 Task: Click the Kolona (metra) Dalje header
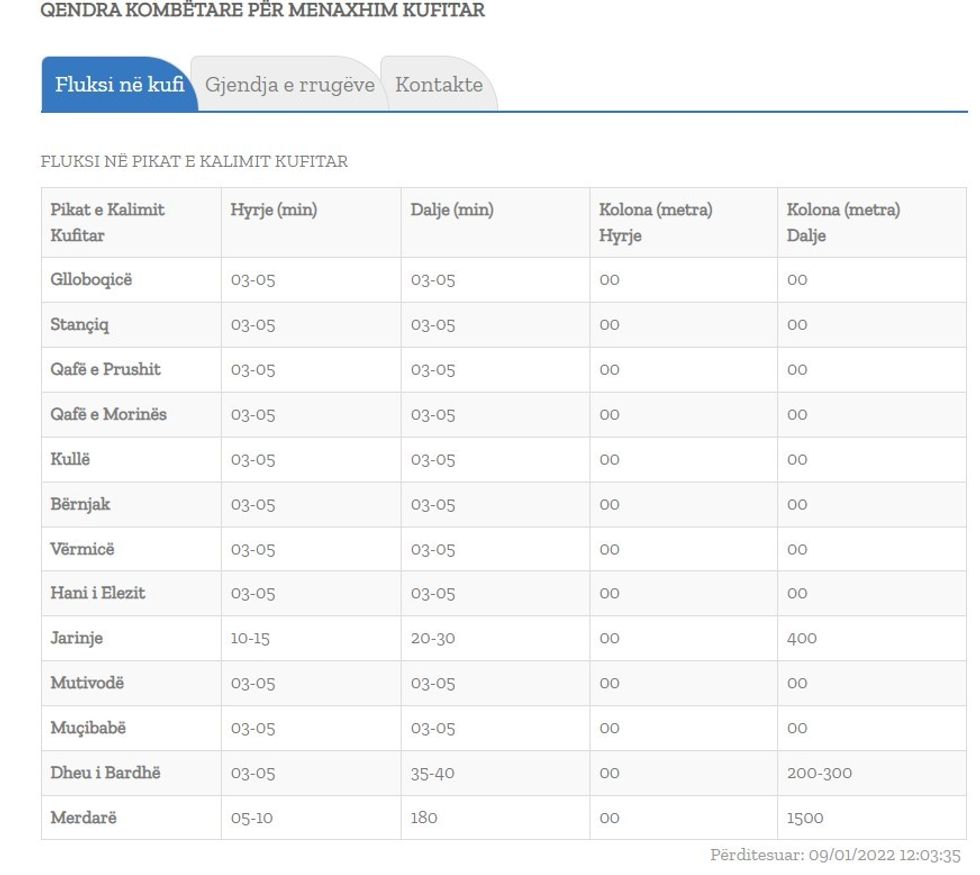(846, 222)
